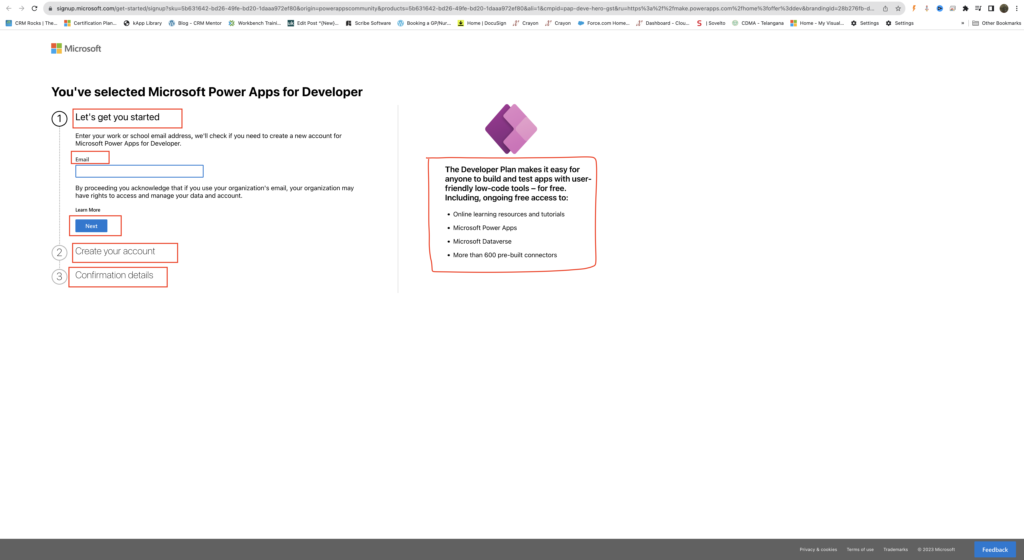Open Edit Post (New) bookmark
Screen dimensions: 1024x560
tap(313, 23)
